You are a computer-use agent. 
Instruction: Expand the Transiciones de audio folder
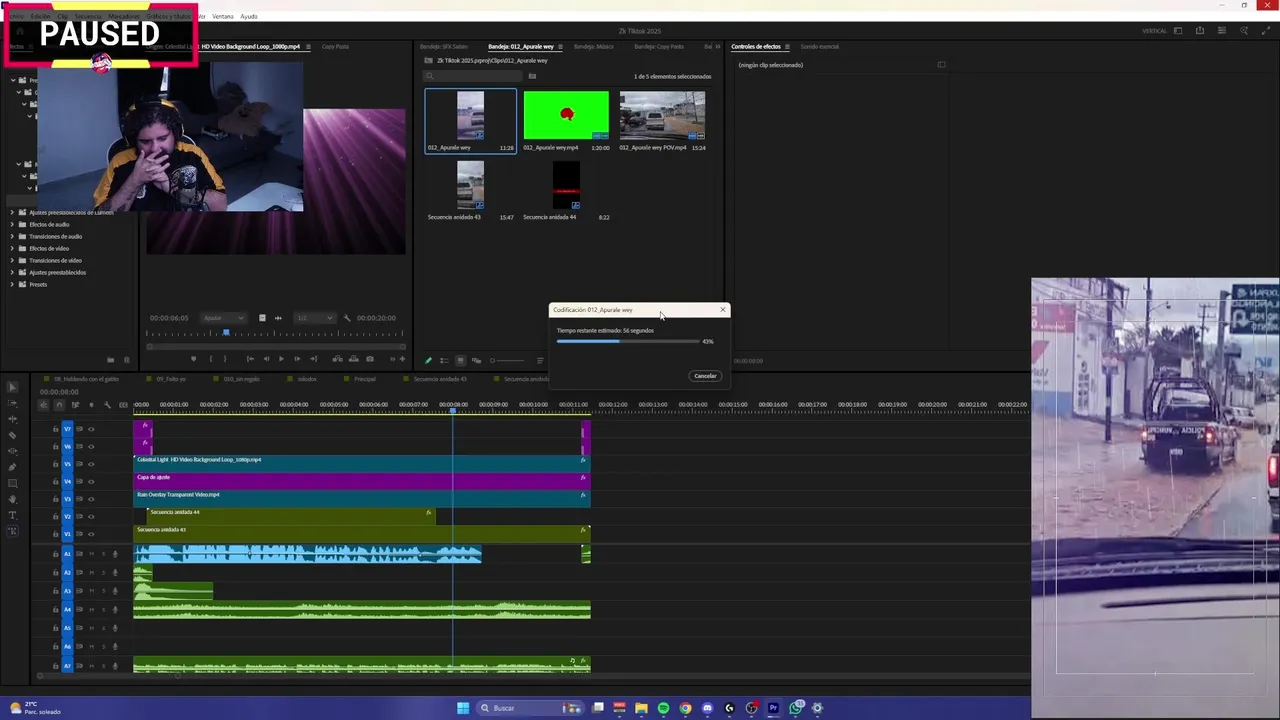pyautogui.click(x=12, y=237)
